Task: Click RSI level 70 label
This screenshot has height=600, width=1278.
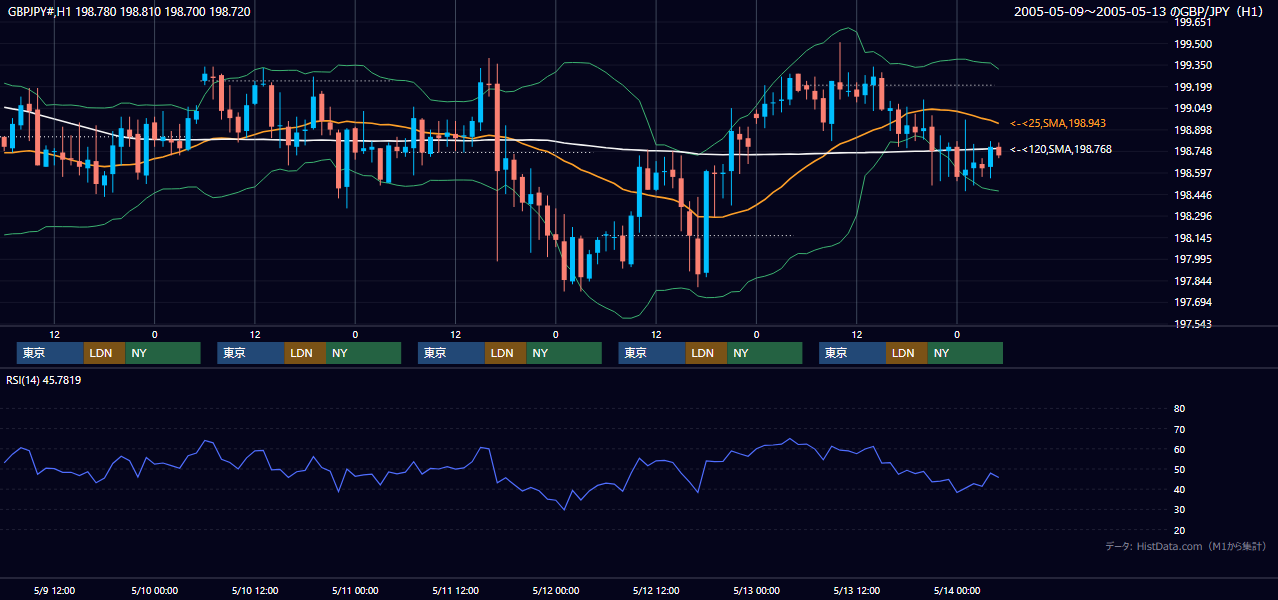Action: [1179, 429]
